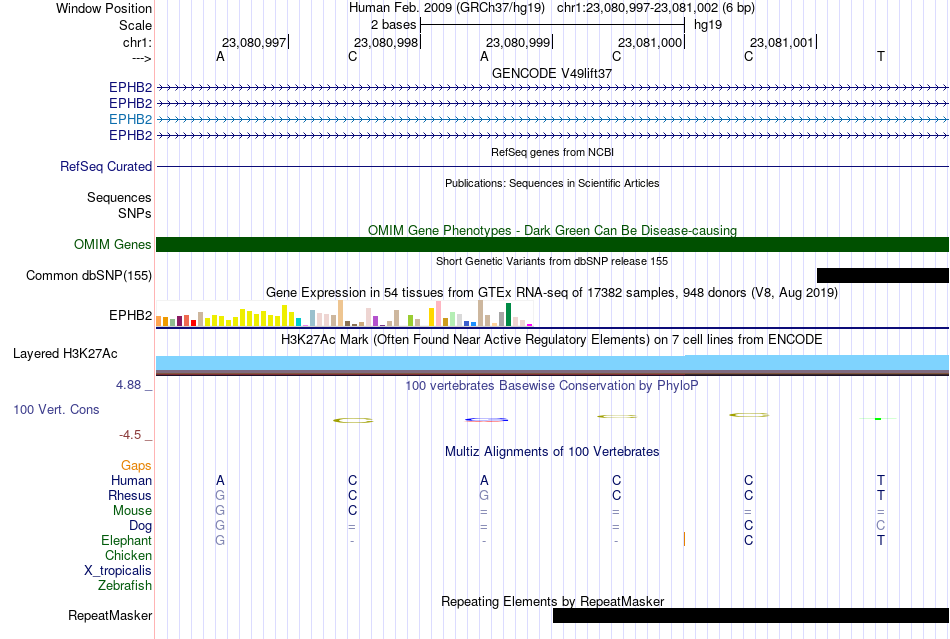The height and width of the screenshot is (639, 950).
Task: Click the green PhyloP conservation mark
Action: (x=878, y=419)
